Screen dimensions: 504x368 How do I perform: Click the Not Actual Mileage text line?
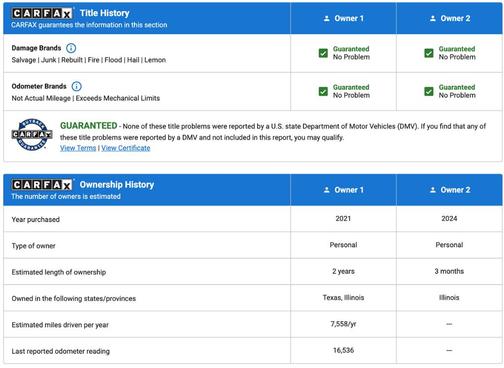click(x=86, y=98)
